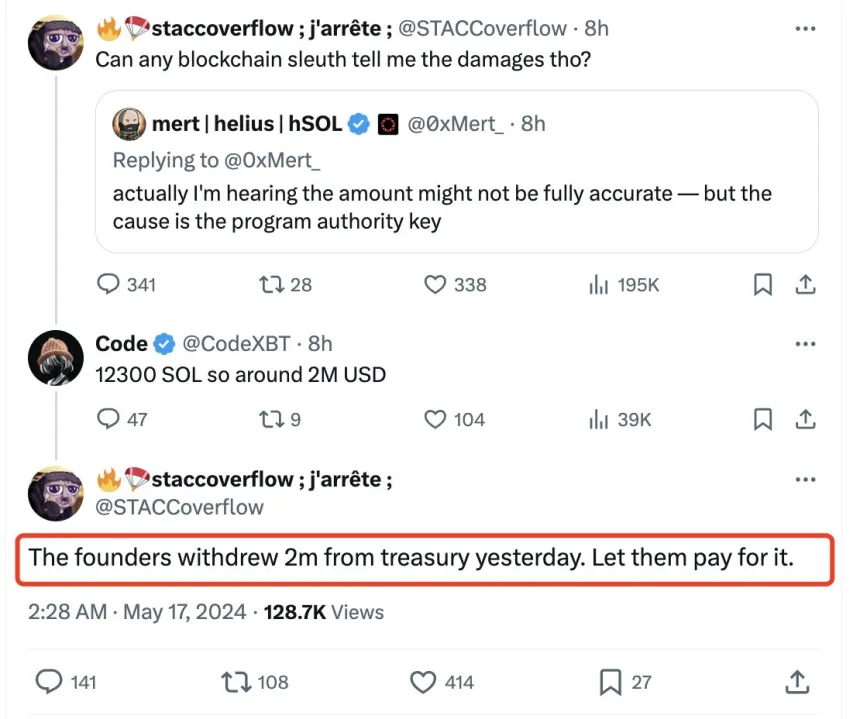Retweet mert's quoted post
This screenshot has width=860, height=719.
pos(272,284)
